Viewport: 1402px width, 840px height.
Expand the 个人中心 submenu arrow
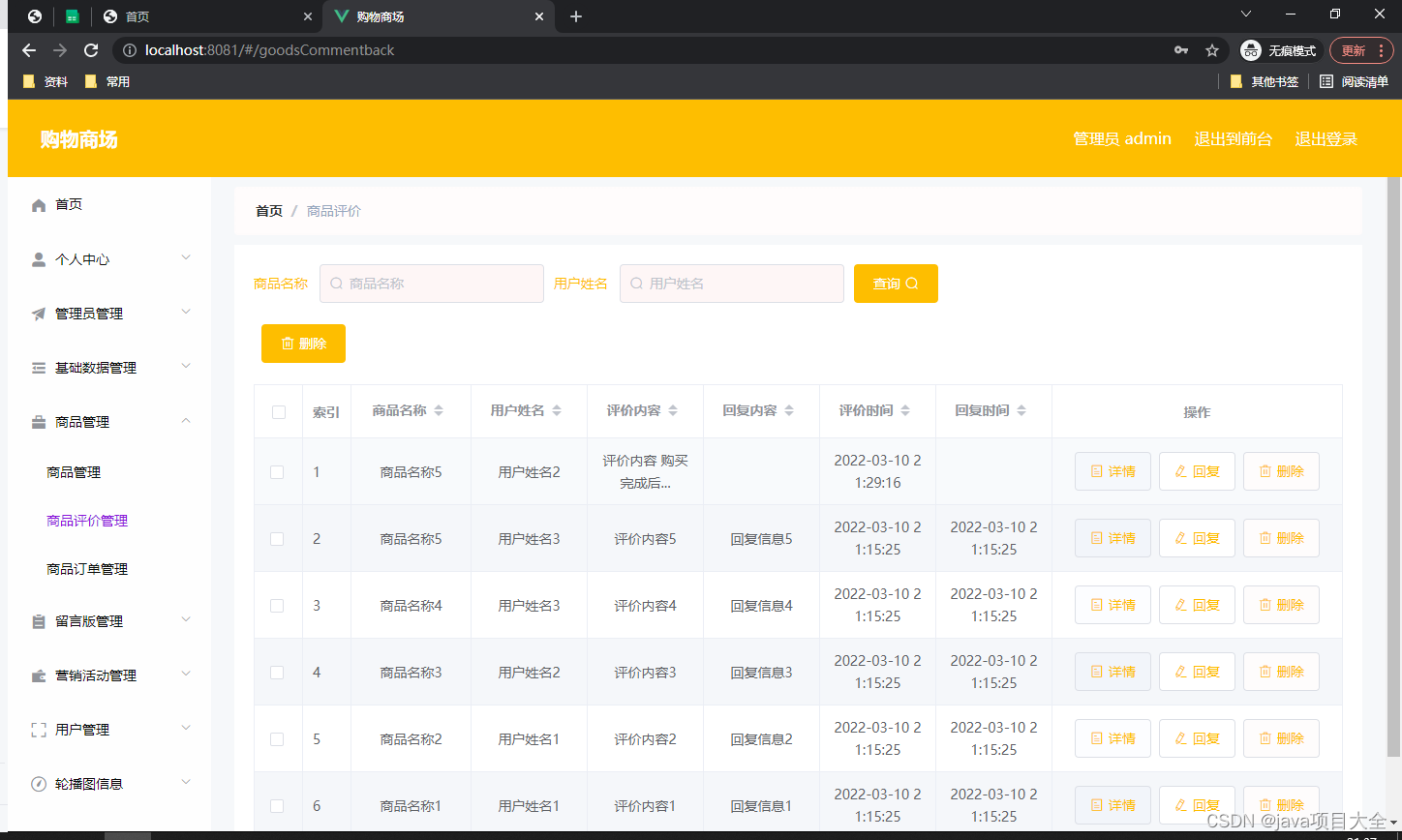click(x=187, y=257)
